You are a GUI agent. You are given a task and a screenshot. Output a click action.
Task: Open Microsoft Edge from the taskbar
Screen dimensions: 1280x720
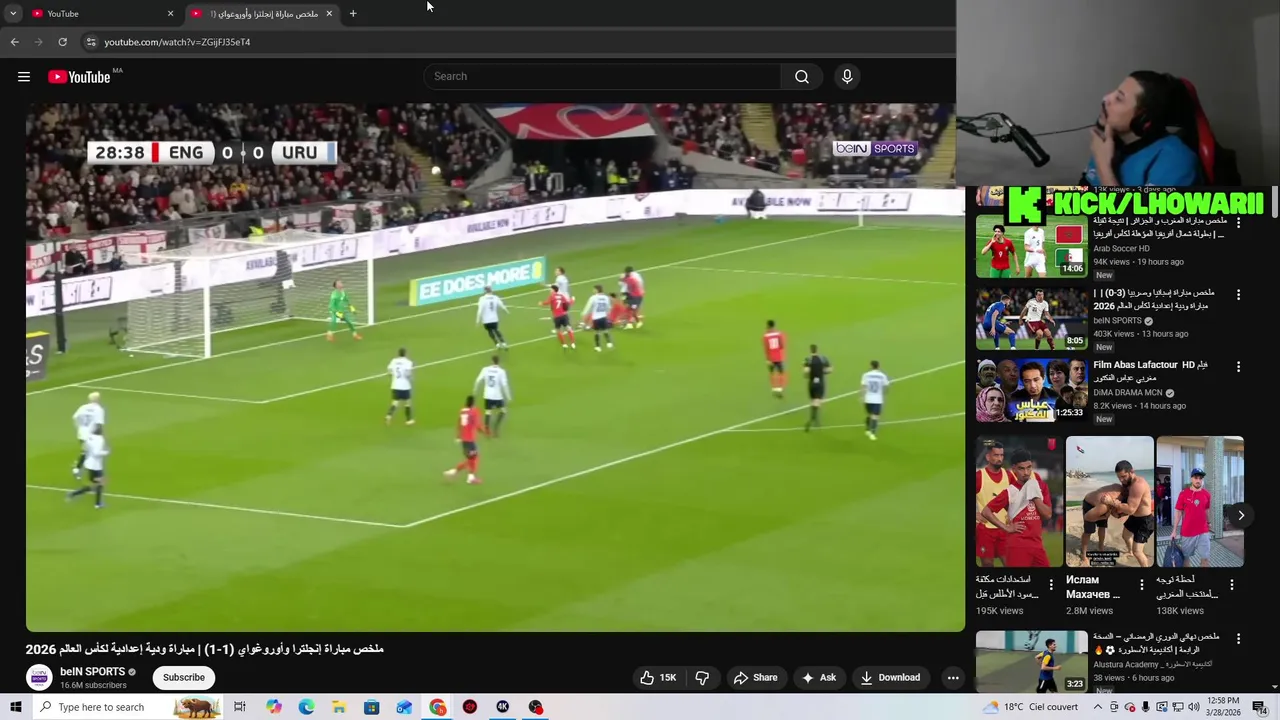click(306, 707)
